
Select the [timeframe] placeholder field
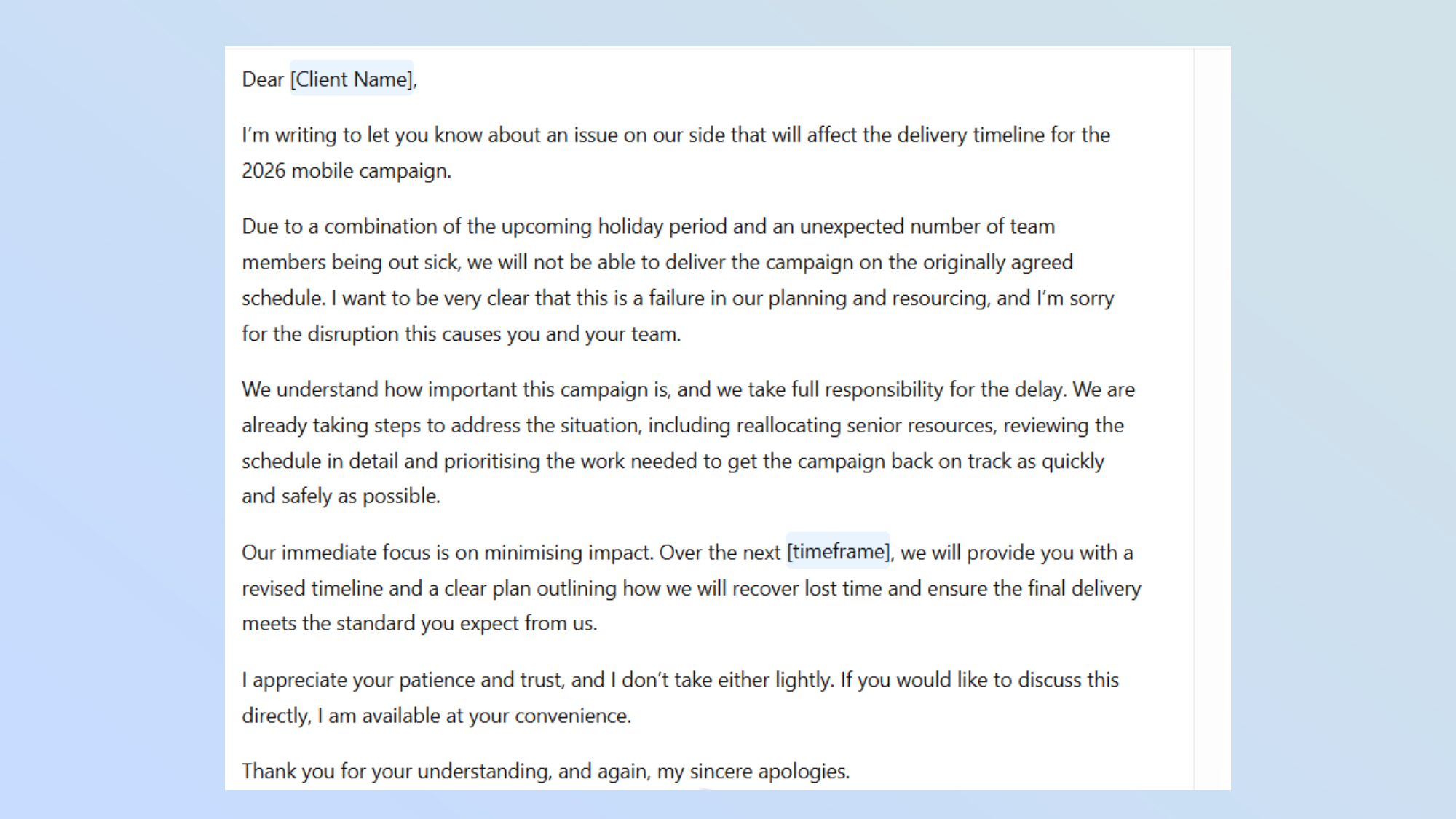(838, 552)
